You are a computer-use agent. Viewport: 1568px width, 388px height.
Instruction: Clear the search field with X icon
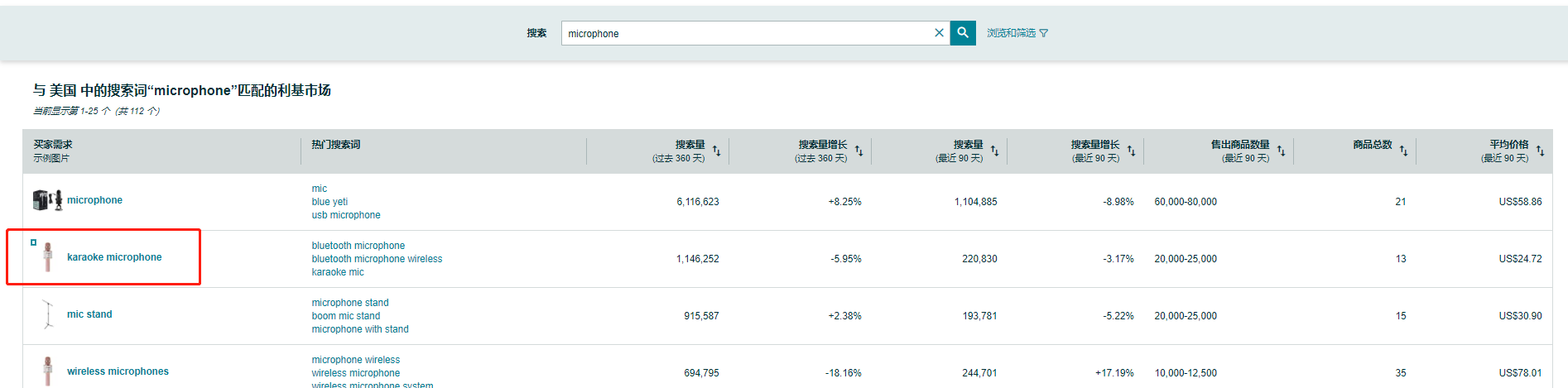point(939,33)
